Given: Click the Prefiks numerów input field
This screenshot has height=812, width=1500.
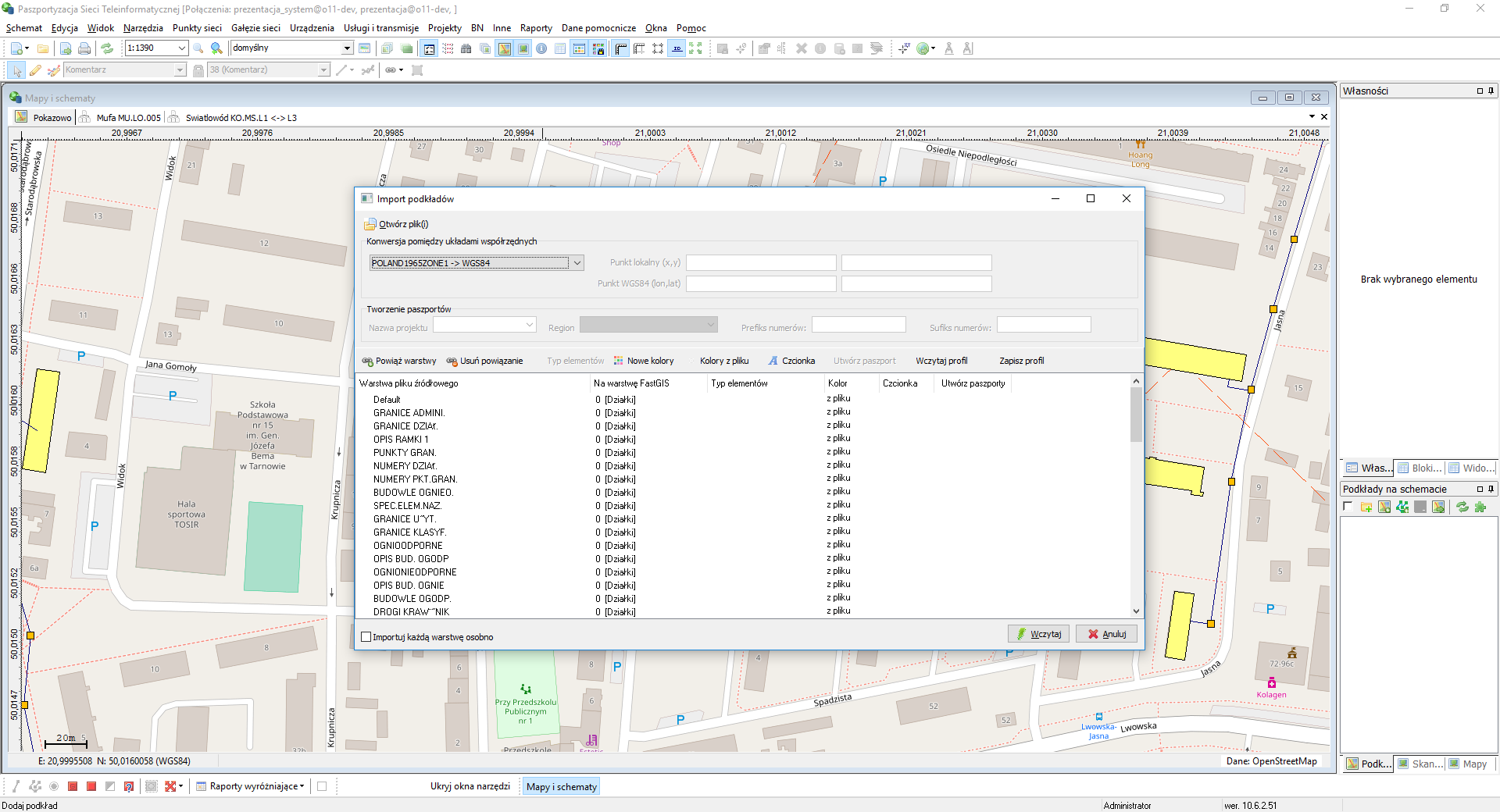Looking at the screenshot, I should 859,325.
